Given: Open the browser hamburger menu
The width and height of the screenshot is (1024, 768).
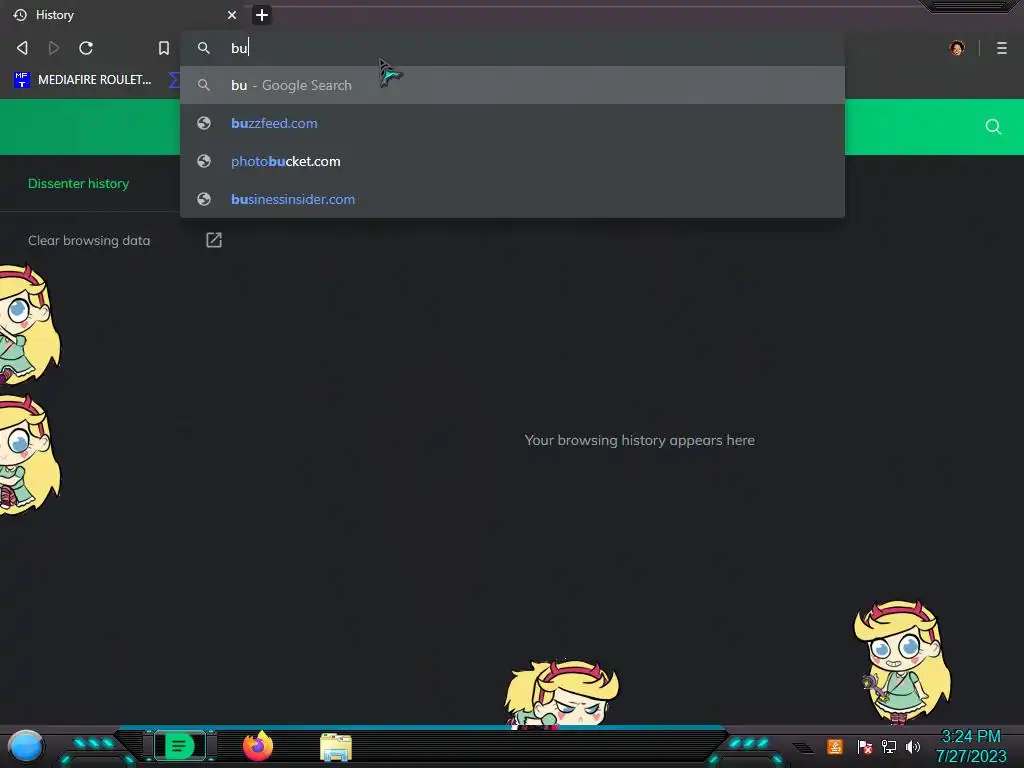Looking at the screenshot, I should click(1002, 48).
